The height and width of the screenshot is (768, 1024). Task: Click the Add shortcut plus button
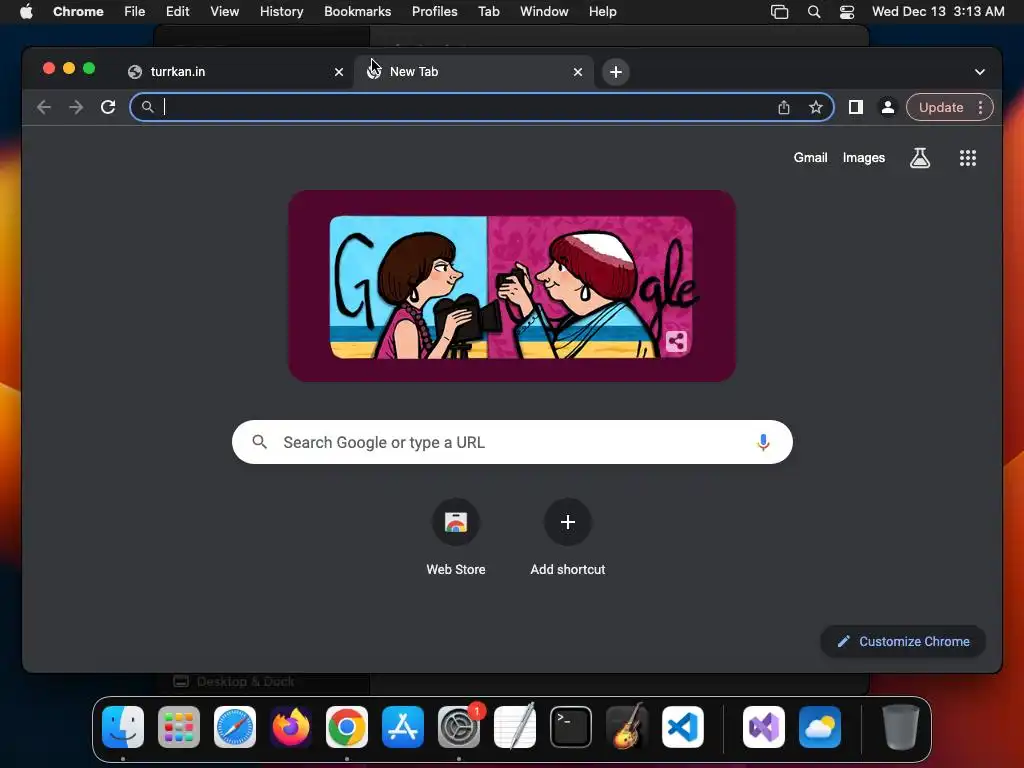click(x=568, y=522)
